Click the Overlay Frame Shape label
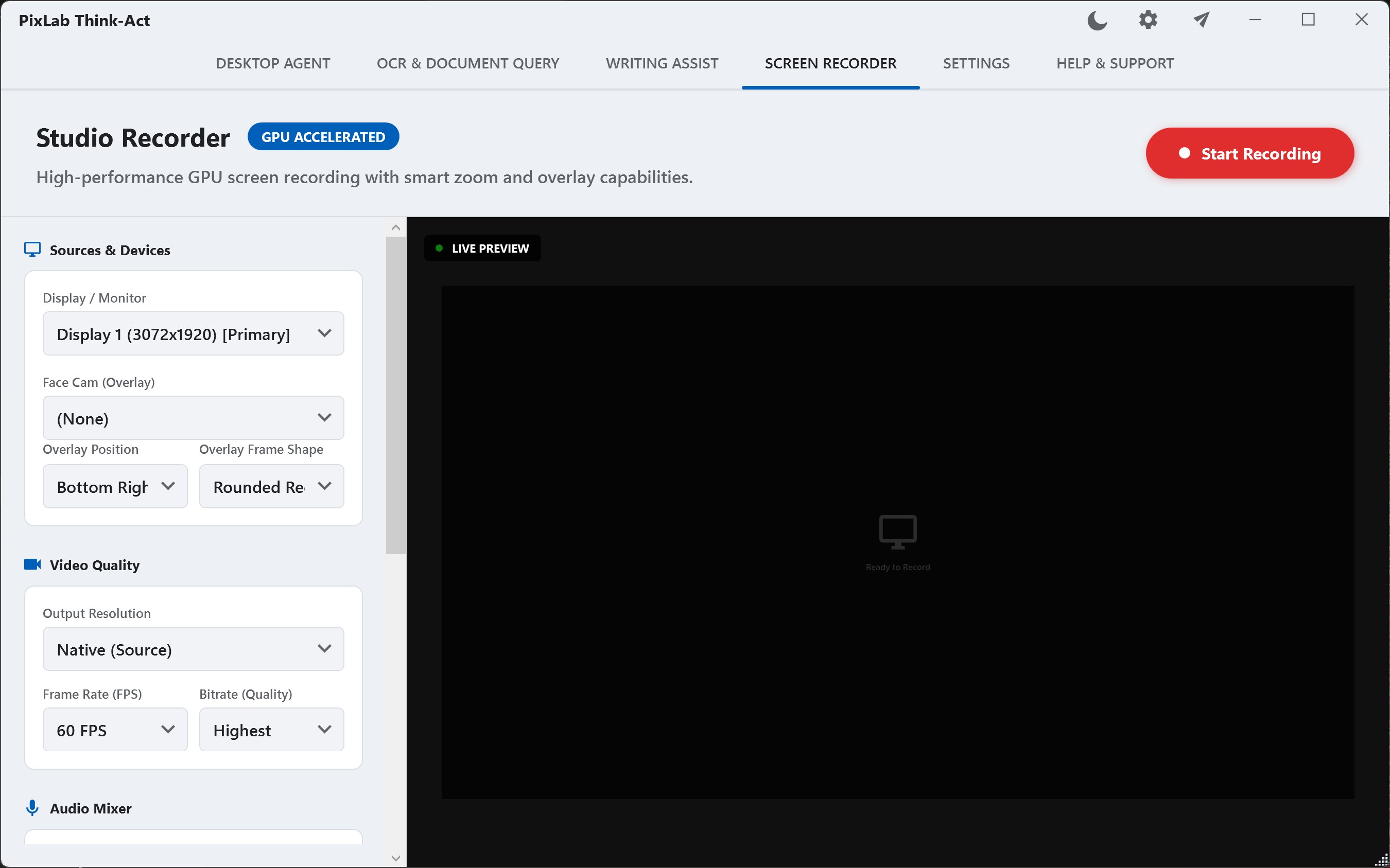The image size is (1390, 868). pos(261,450)
